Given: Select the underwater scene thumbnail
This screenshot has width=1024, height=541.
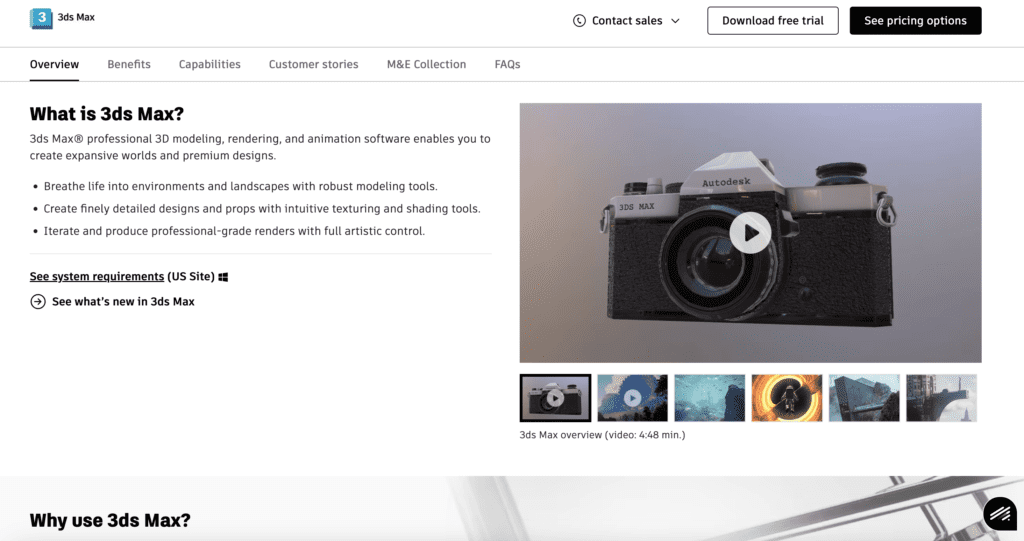Looking at the screenshot, I should (709, 398).
